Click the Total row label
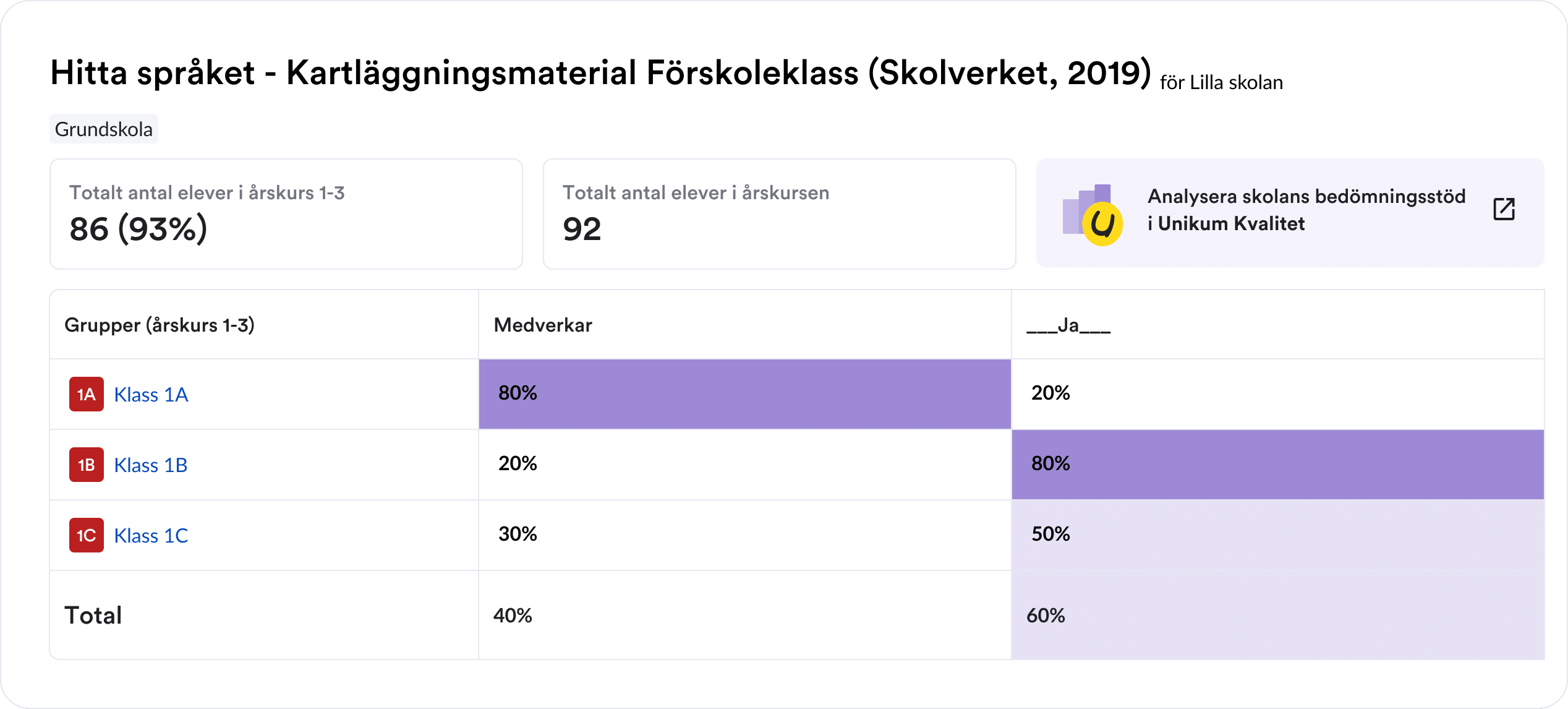1568x709 pixels. tap(93, 614)
